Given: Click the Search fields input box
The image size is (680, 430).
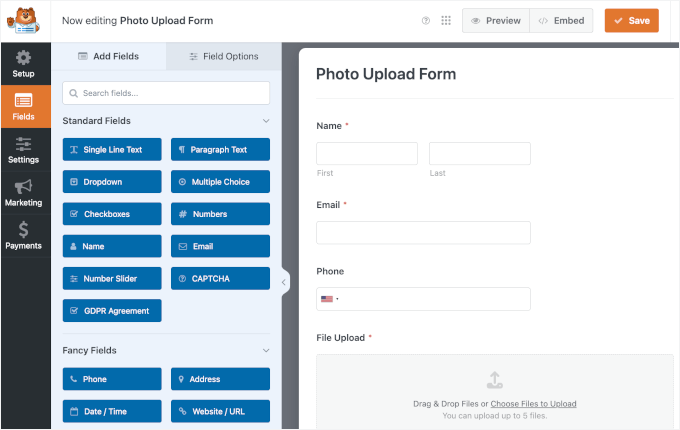Looking at the screenshot, I should point(166,93).
